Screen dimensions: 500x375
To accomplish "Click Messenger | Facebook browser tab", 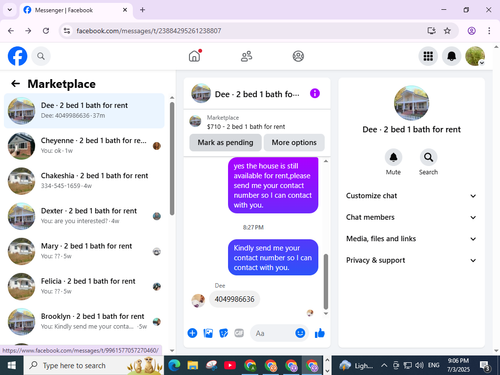I will [x=76, y=10].
